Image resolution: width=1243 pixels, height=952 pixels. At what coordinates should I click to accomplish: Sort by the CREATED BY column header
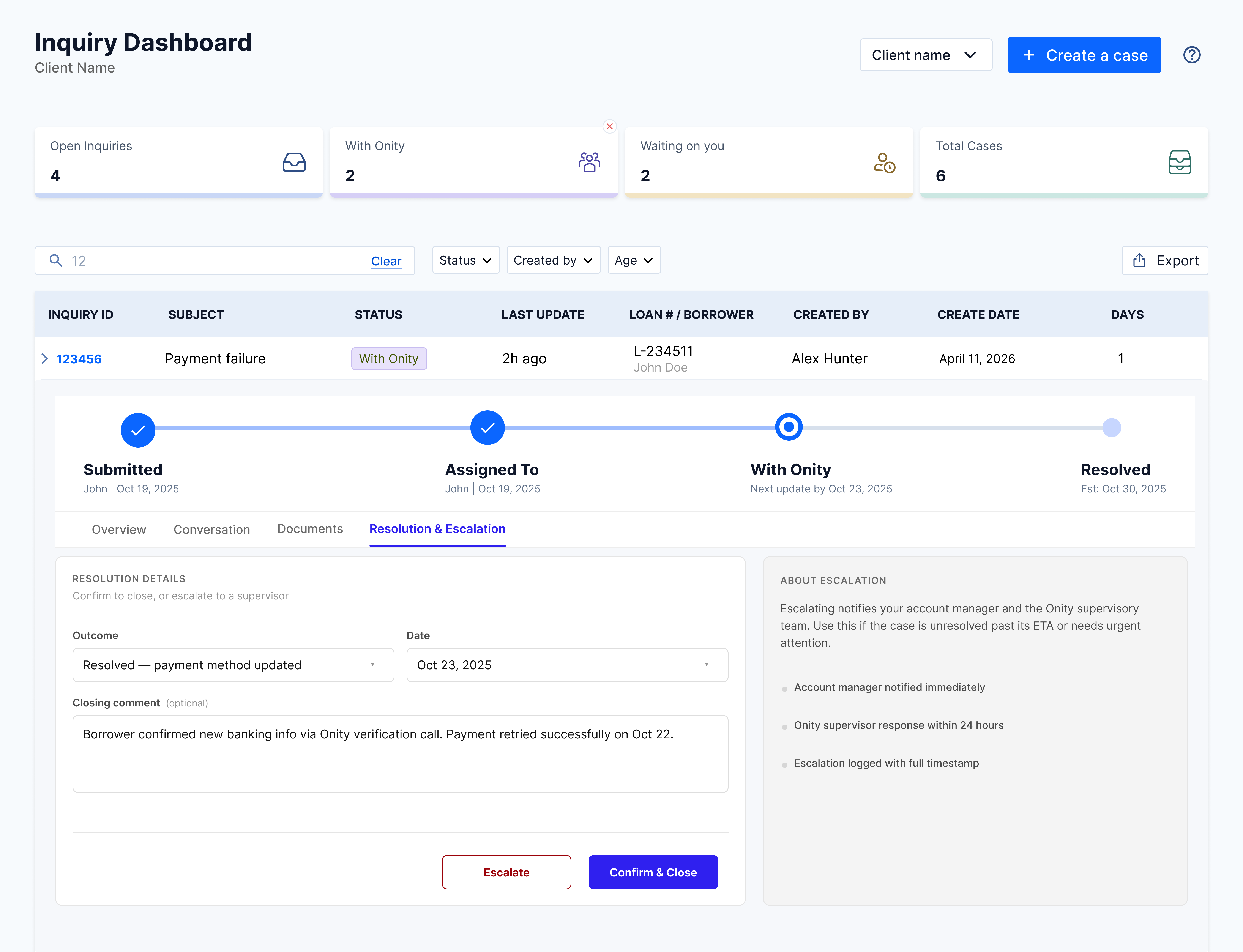831,315
